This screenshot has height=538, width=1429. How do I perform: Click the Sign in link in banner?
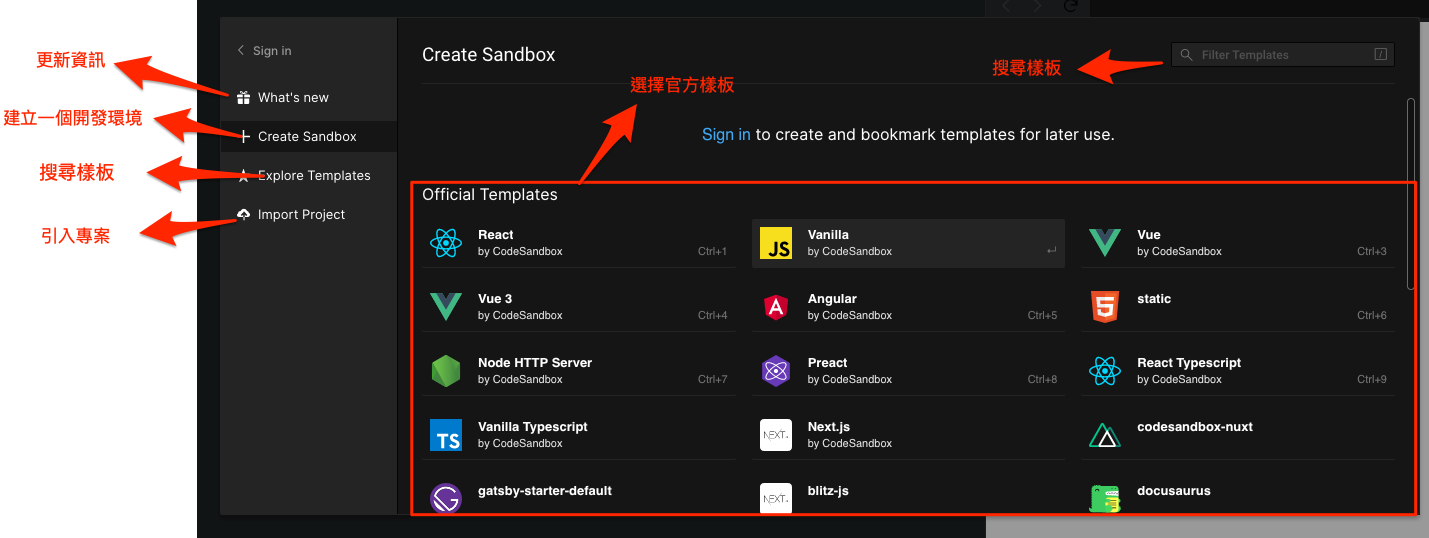pos(726,134)
